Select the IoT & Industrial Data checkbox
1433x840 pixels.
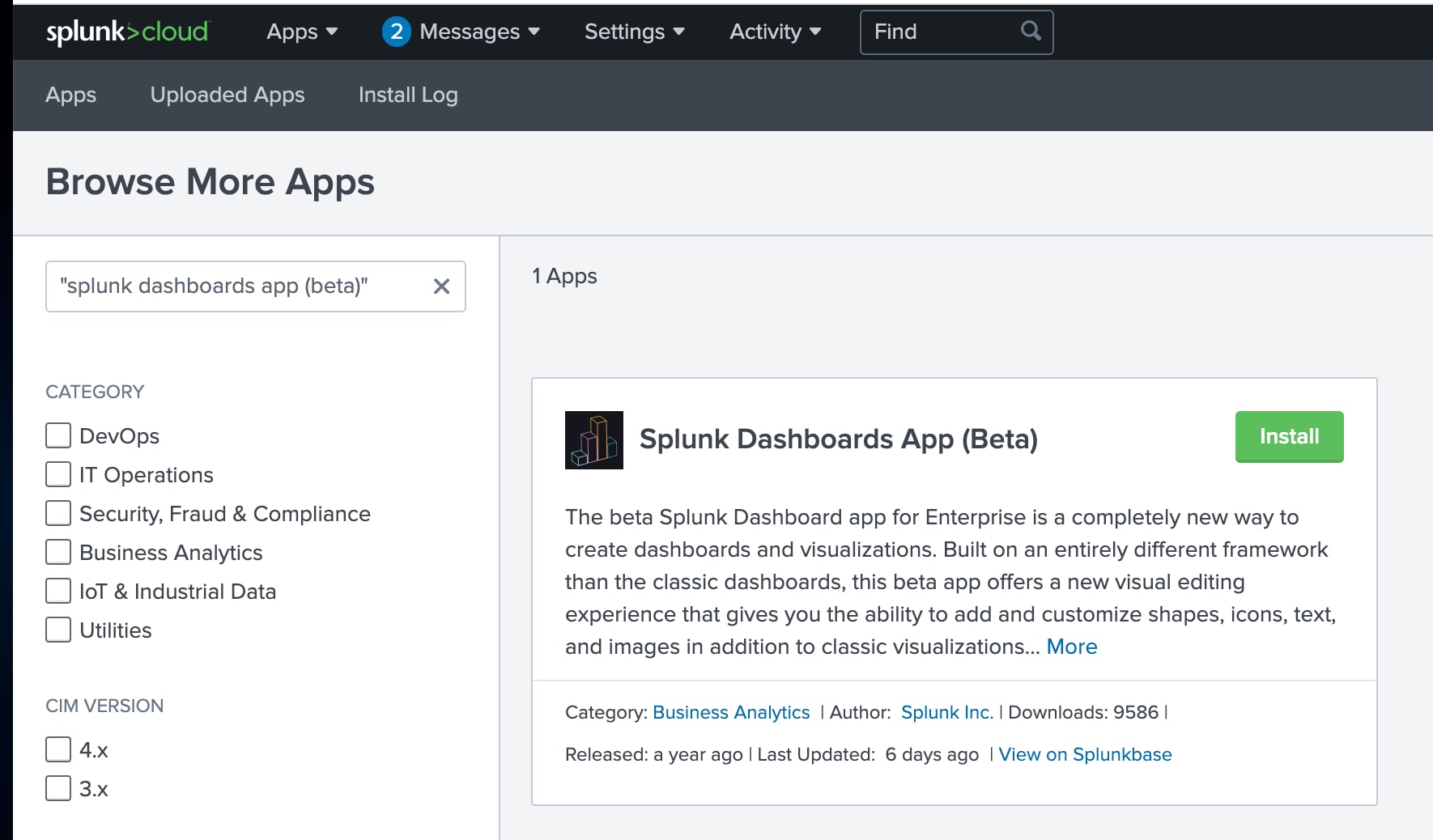click(x=58, y=591)
